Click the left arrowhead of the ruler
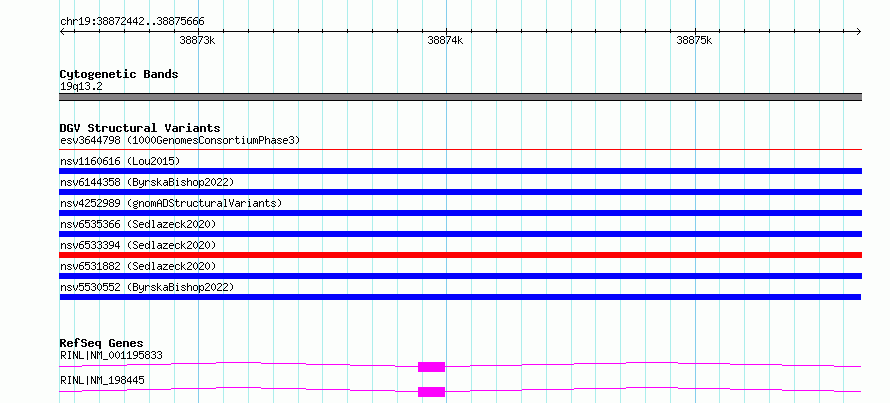 tap(62, 32)
